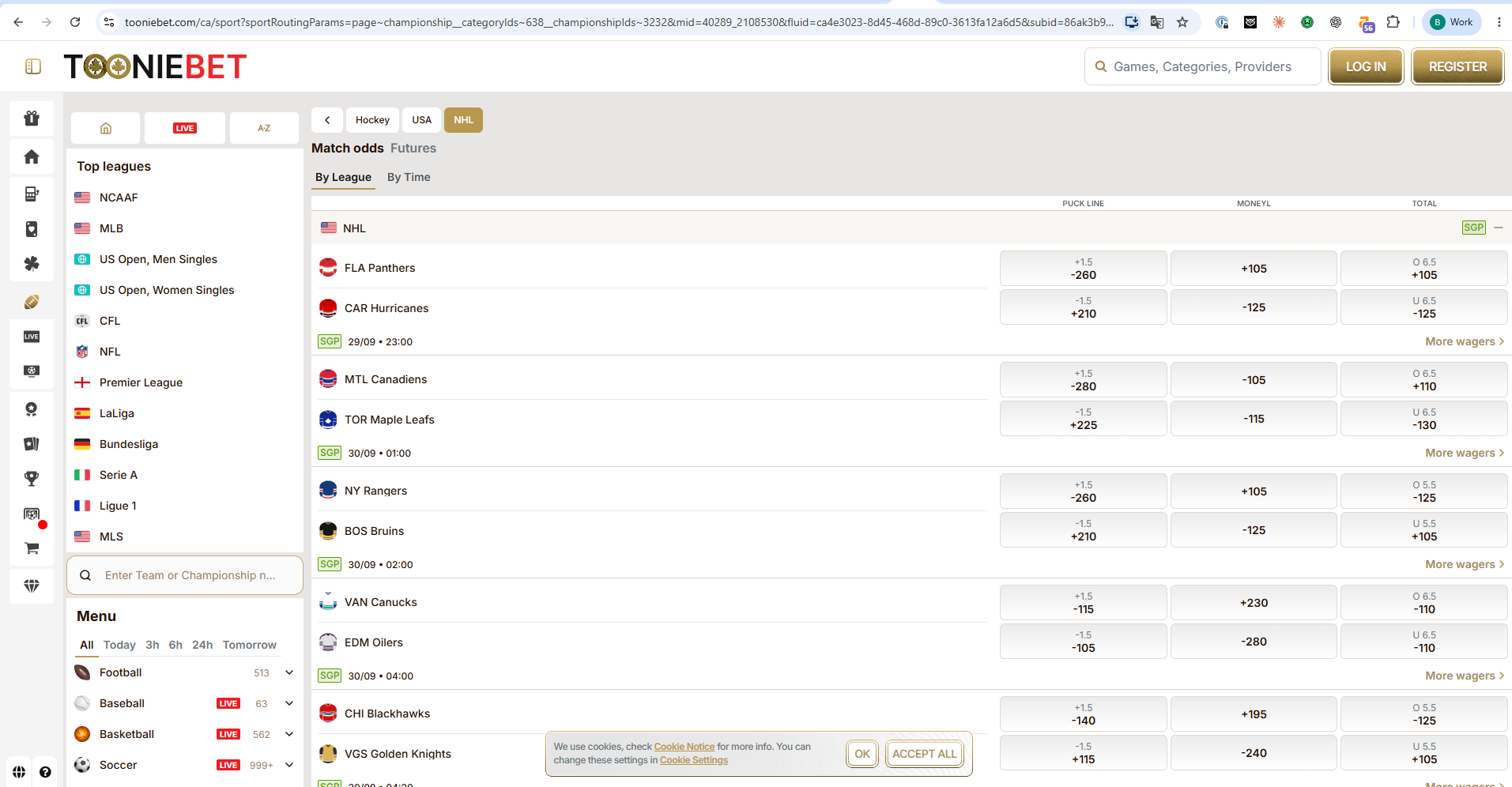Open the LIVE icon in left sidebar
Image resolution: width=1512 pixels, height=787 pixels.
click(32, 337)
